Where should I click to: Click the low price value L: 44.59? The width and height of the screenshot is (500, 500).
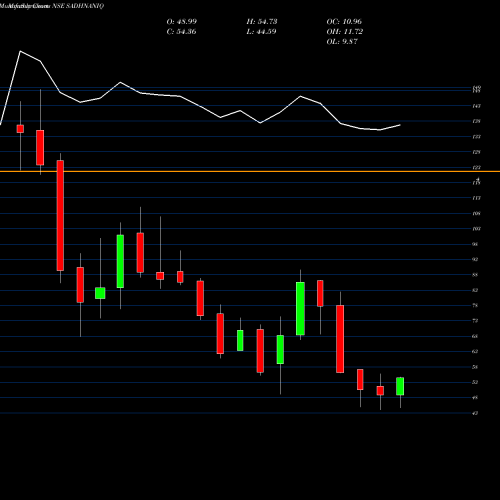pyautogui.click(x=261, y=32)
